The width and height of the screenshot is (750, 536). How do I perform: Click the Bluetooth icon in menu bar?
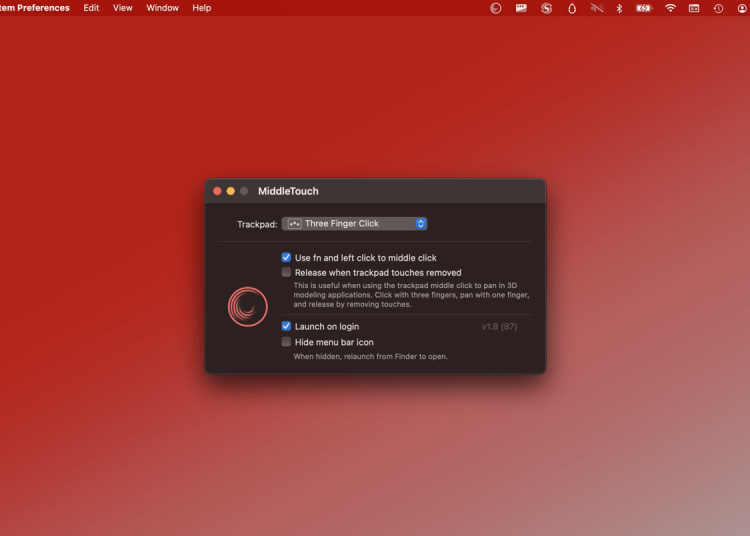619,8
